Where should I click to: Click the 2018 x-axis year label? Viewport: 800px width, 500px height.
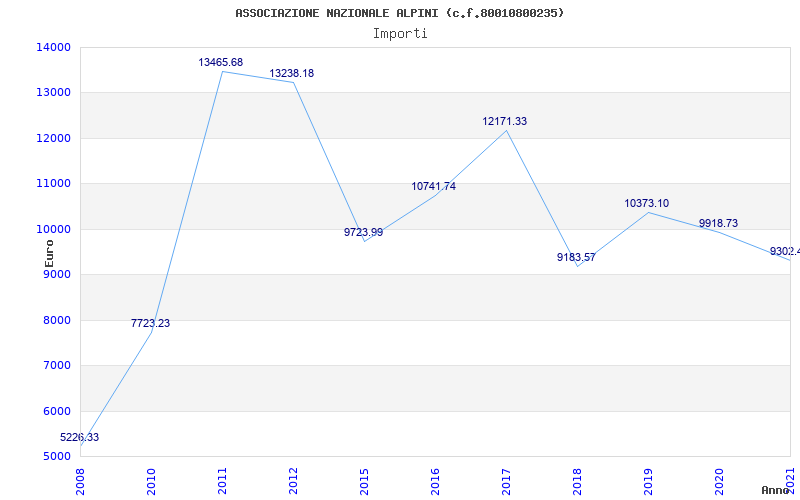[577, 482]
